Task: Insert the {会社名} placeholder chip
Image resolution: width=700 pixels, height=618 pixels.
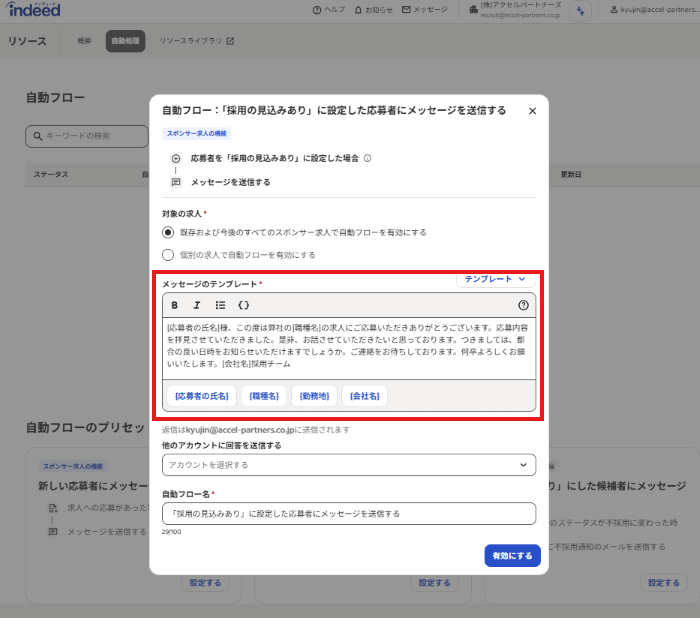Action: pos(365,396)
